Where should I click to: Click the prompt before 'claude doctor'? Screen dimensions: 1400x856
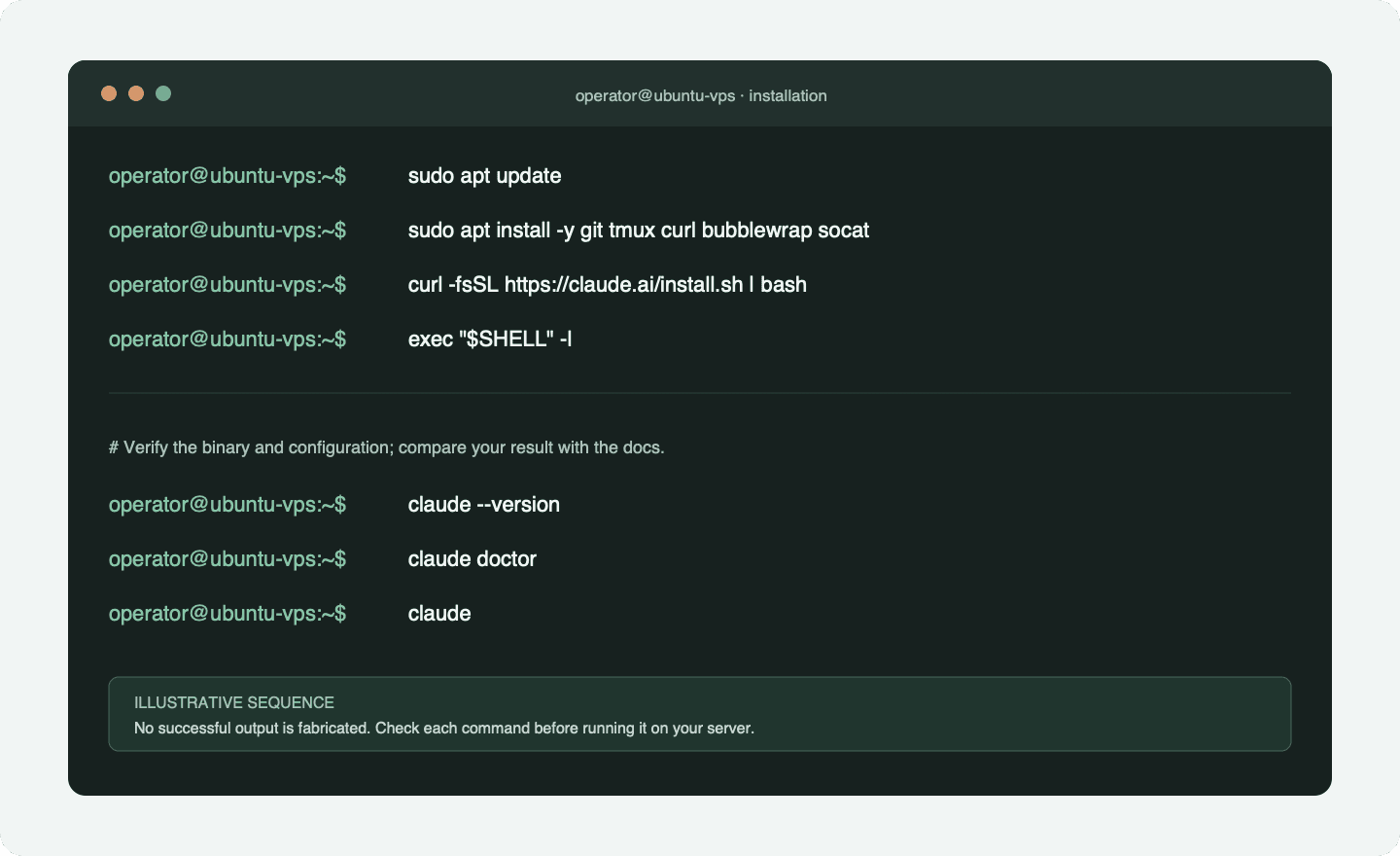(x=227, y=559)
